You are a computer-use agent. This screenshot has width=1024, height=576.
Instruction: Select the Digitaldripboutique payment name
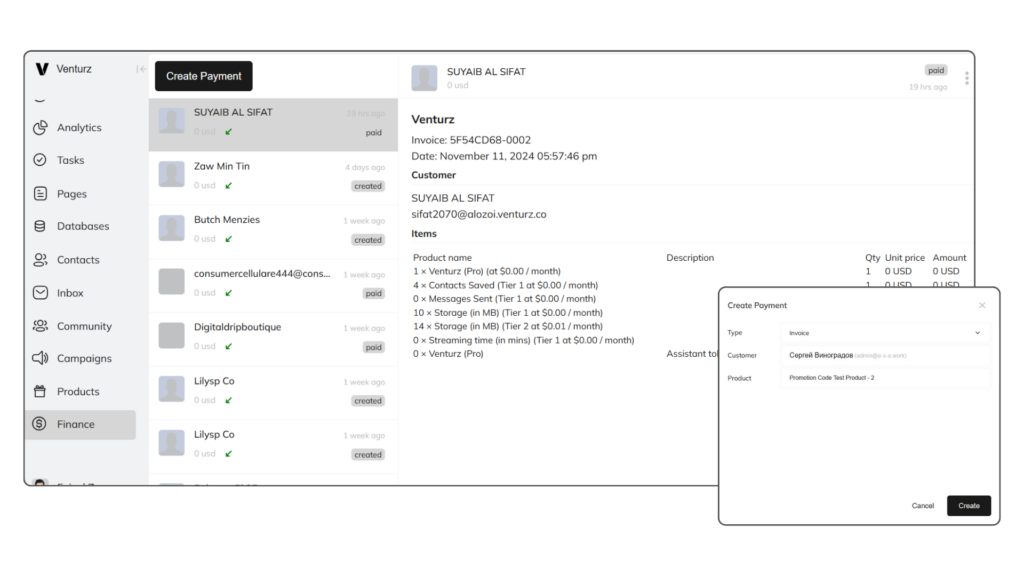(238, 327)
